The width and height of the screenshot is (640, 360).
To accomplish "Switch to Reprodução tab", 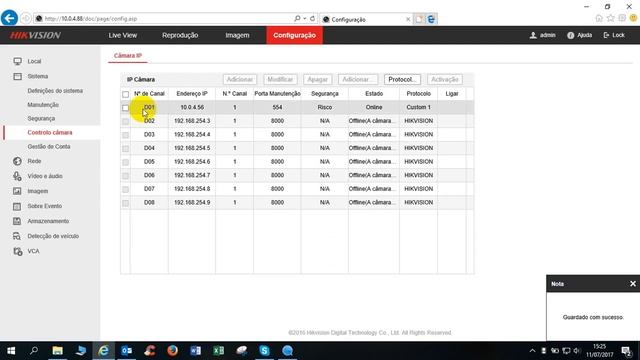I will 180,36.
